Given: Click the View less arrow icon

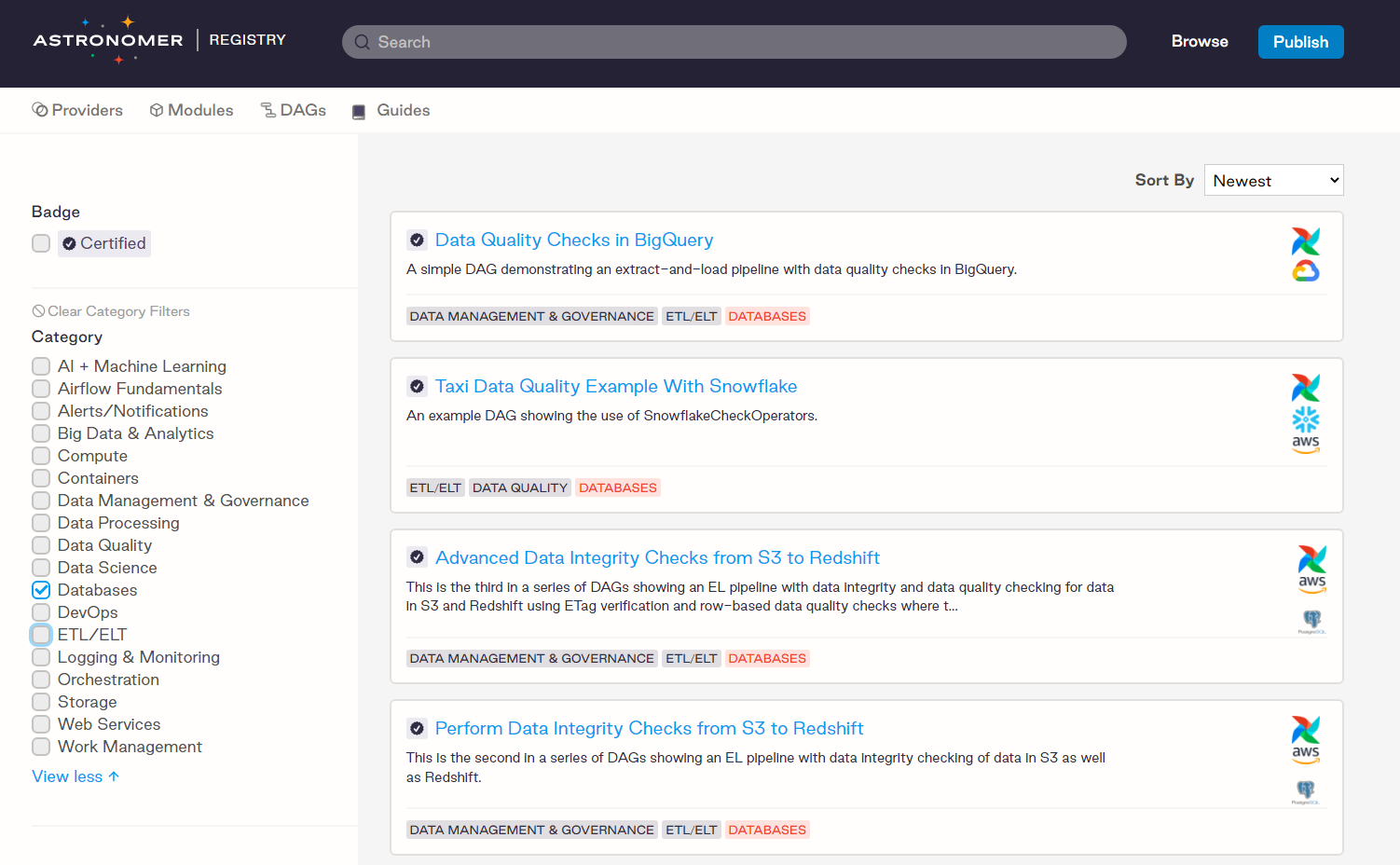Looking at the screenshot, I should pyautogui.click(x=114, y=776).
